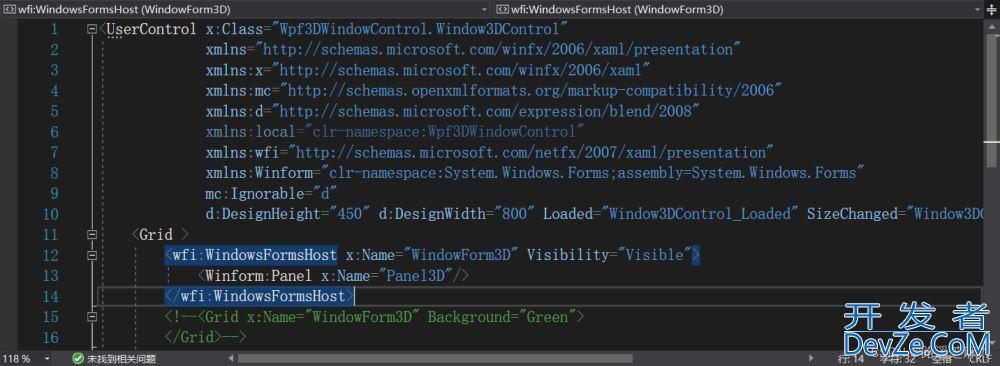1000x366 pixels.
Task: Click the horizontal scrollbar right arrow
Action: pos(812,359)
